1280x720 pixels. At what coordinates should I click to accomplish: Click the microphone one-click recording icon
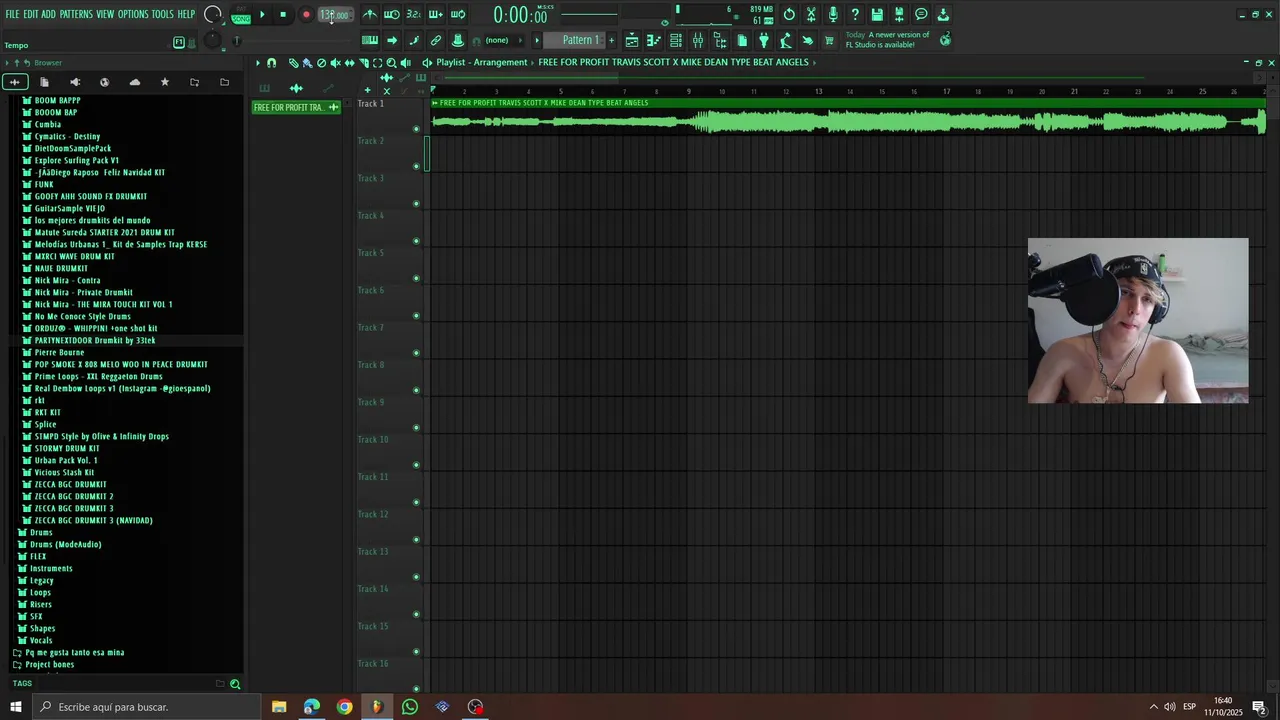(833, 14)
